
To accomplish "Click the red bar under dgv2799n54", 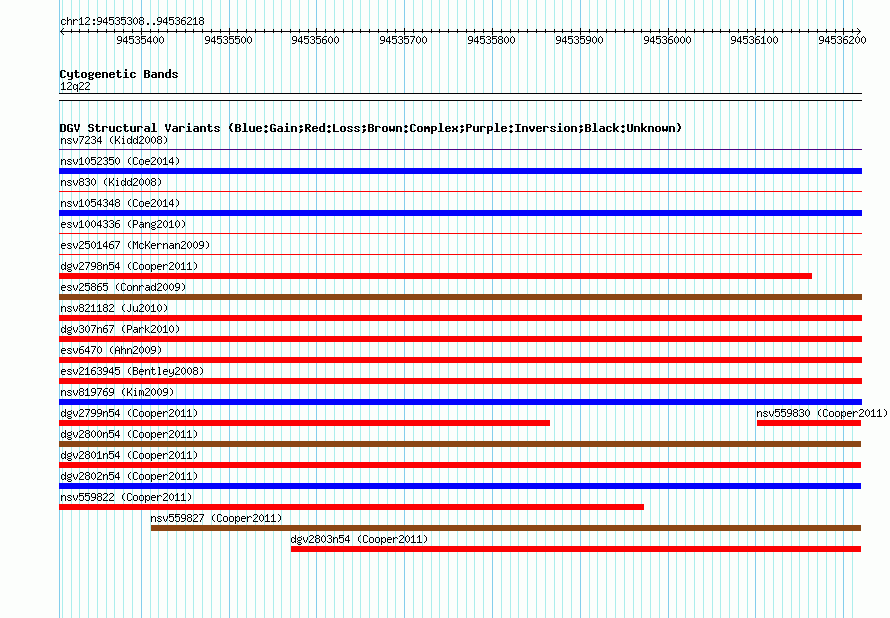I will (x=304, y=423).
